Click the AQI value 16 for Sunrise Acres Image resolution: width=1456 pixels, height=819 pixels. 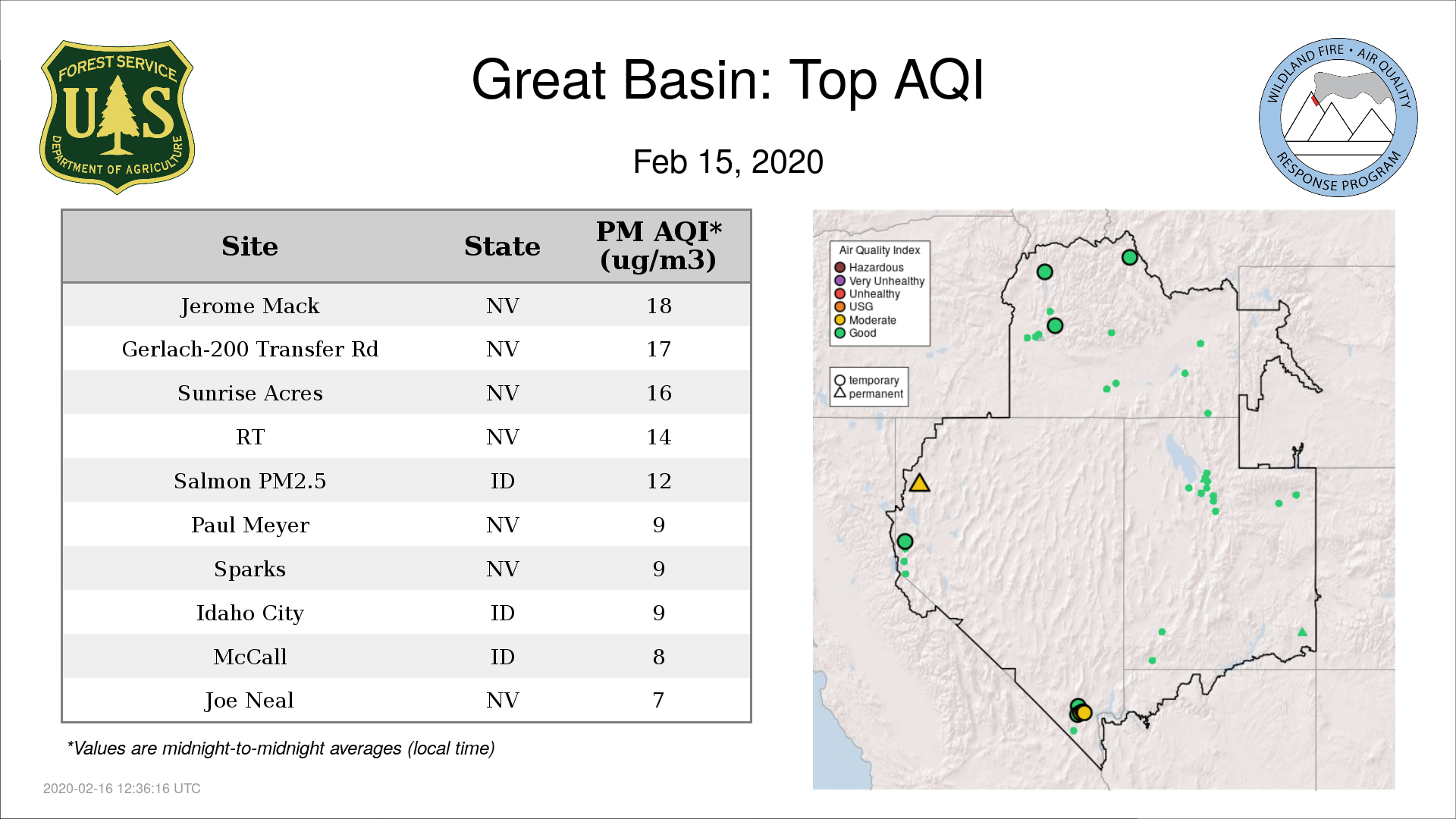tap(658, 393)
